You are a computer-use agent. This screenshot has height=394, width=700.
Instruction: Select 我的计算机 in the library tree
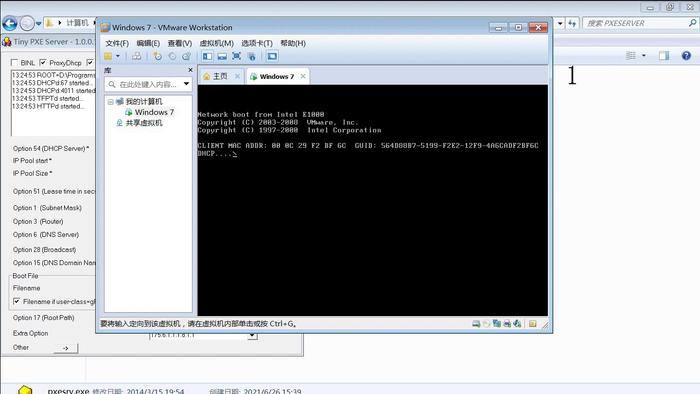pos(144,102)
